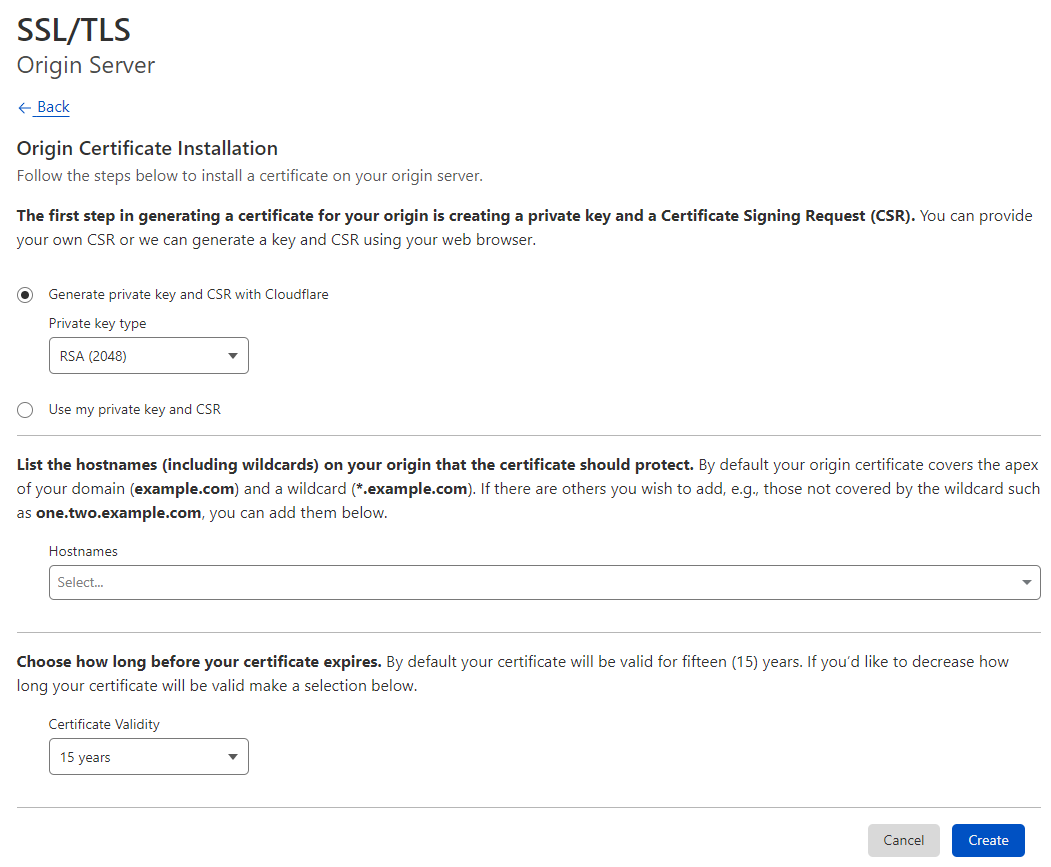Expand the Hostnames list using its arrow icon
The width and height of the screenshot is (1051, 867).
tap(1026, 583)
